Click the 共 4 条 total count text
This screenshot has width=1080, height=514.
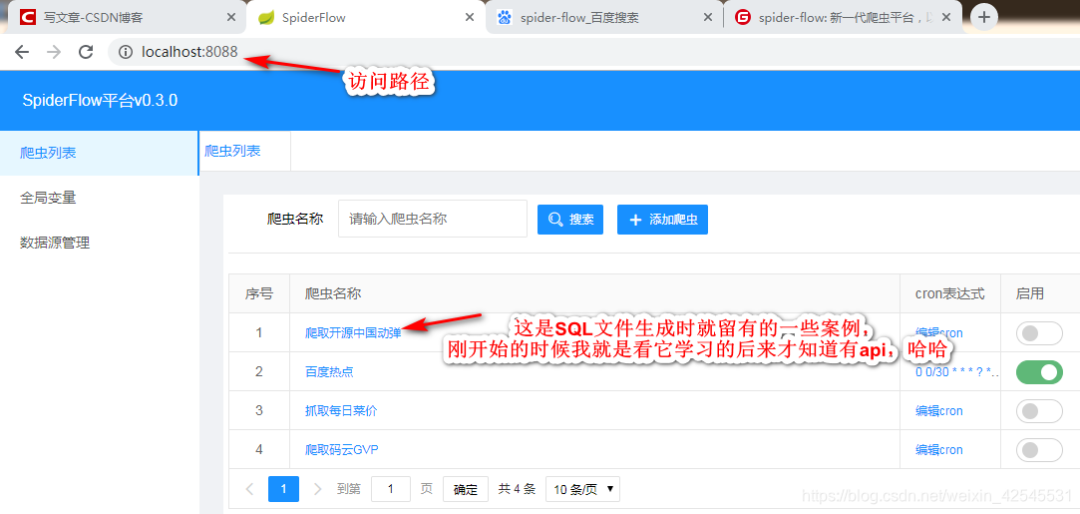click(x=517, y=489)
